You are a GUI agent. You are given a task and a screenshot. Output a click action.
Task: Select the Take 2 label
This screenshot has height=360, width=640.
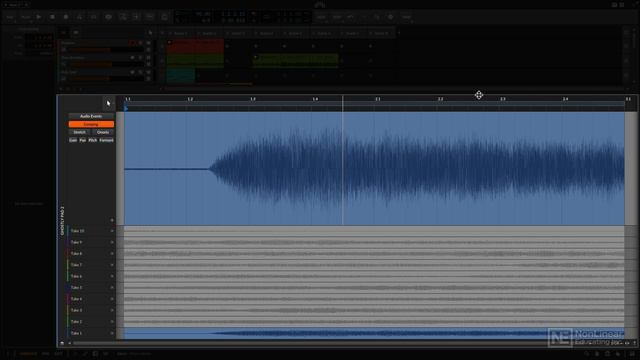[76, 322]
